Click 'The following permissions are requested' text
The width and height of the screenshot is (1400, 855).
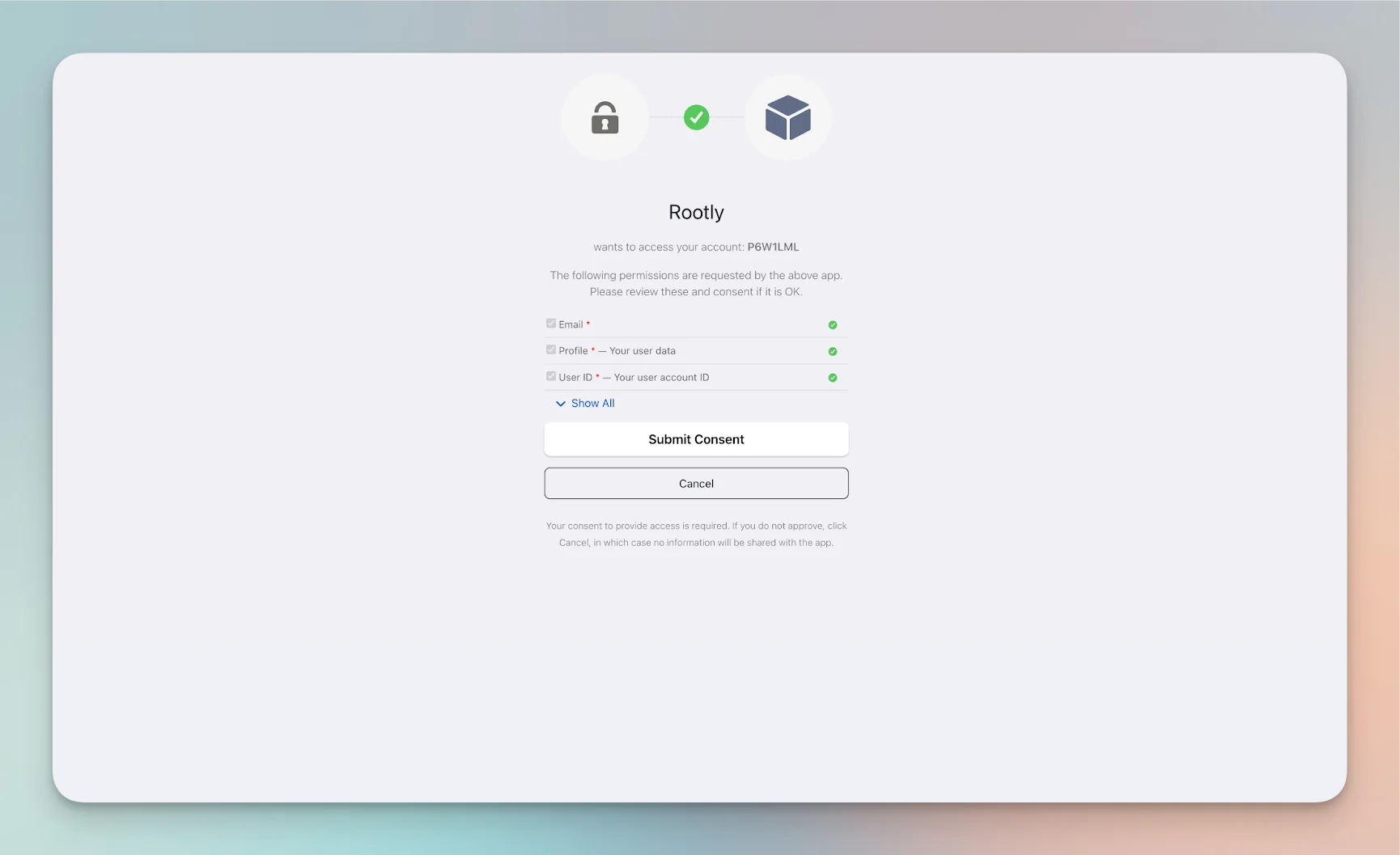(x=696, y=283)
